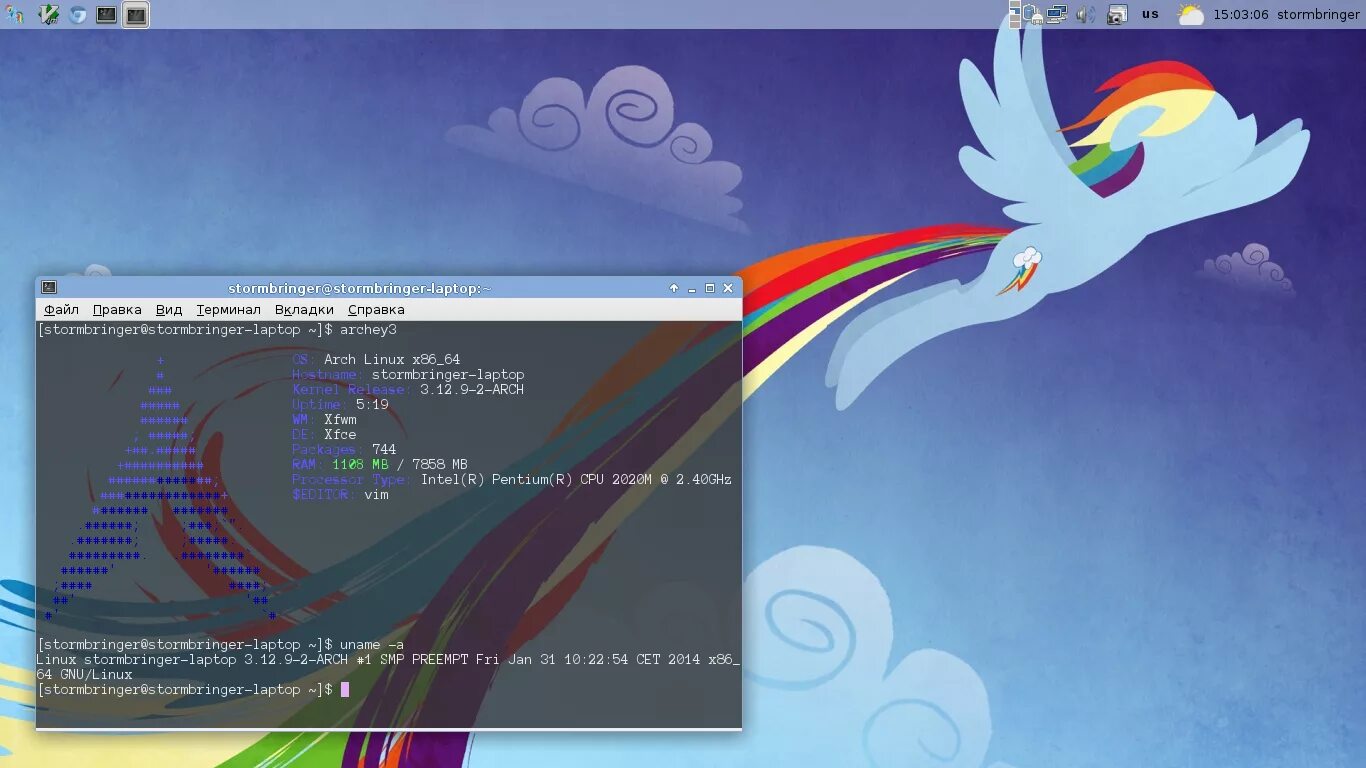The height and width of the screenshot is (768, 1366).
Task: Click the Uptime value '5:19'
Action: coord(372,405)
